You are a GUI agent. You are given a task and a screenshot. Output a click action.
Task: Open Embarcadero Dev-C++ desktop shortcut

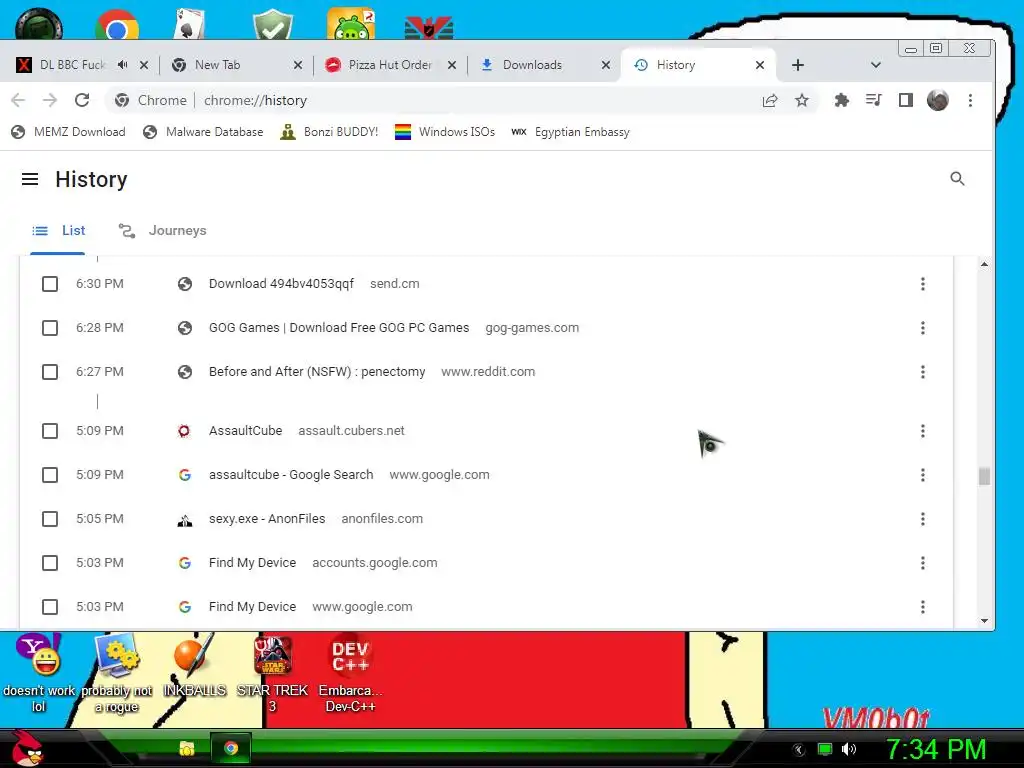tap(350, 674)
